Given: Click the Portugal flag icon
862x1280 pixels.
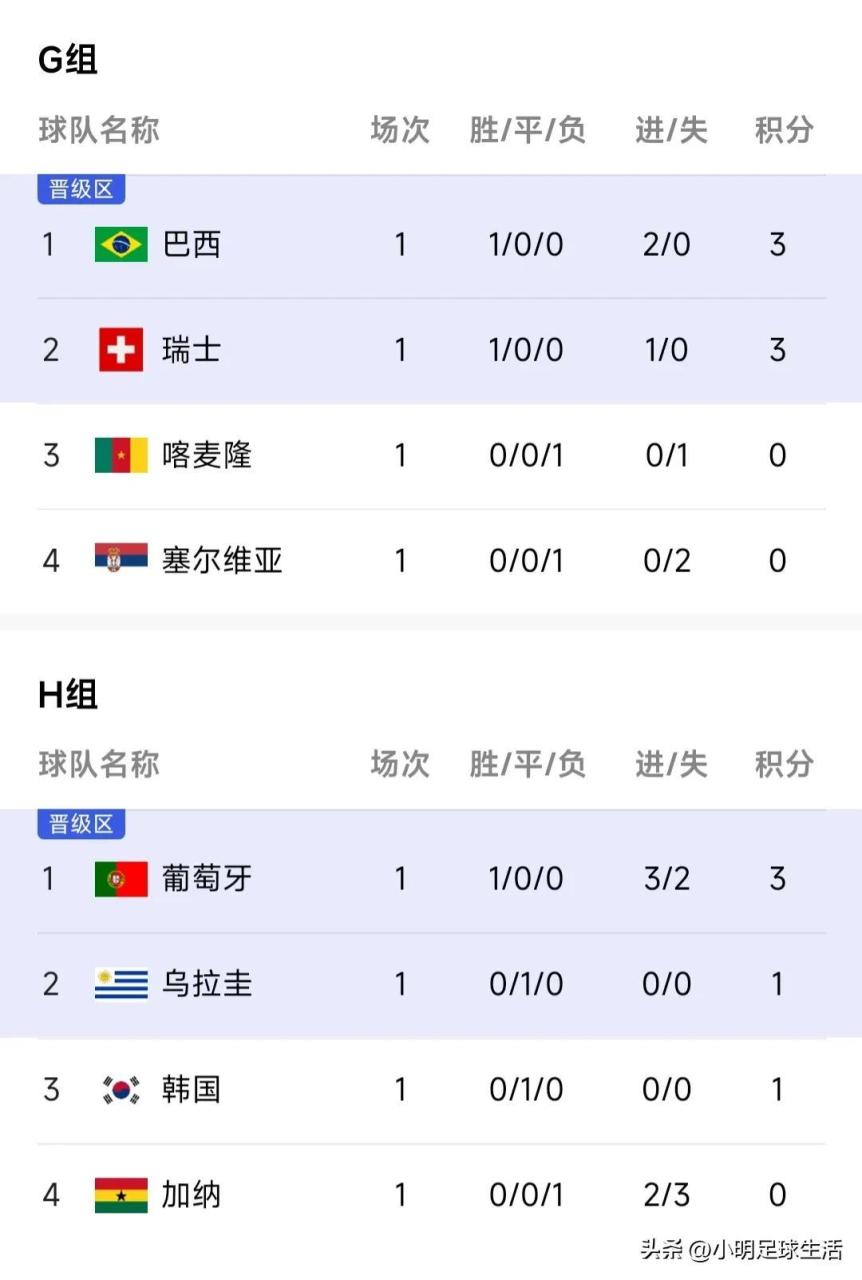Looking at the screenshot, I should [121, 879].
